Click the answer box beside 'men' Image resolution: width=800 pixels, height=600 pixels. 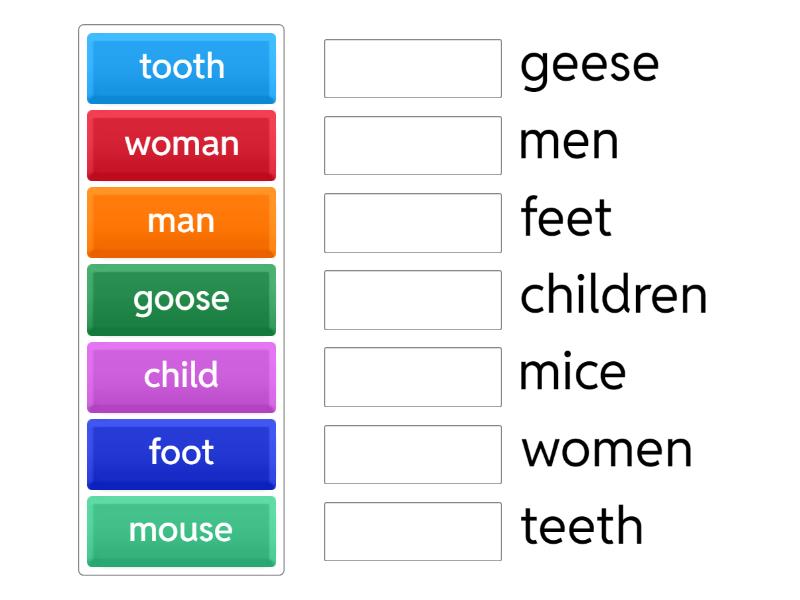(x=412, y=146)
